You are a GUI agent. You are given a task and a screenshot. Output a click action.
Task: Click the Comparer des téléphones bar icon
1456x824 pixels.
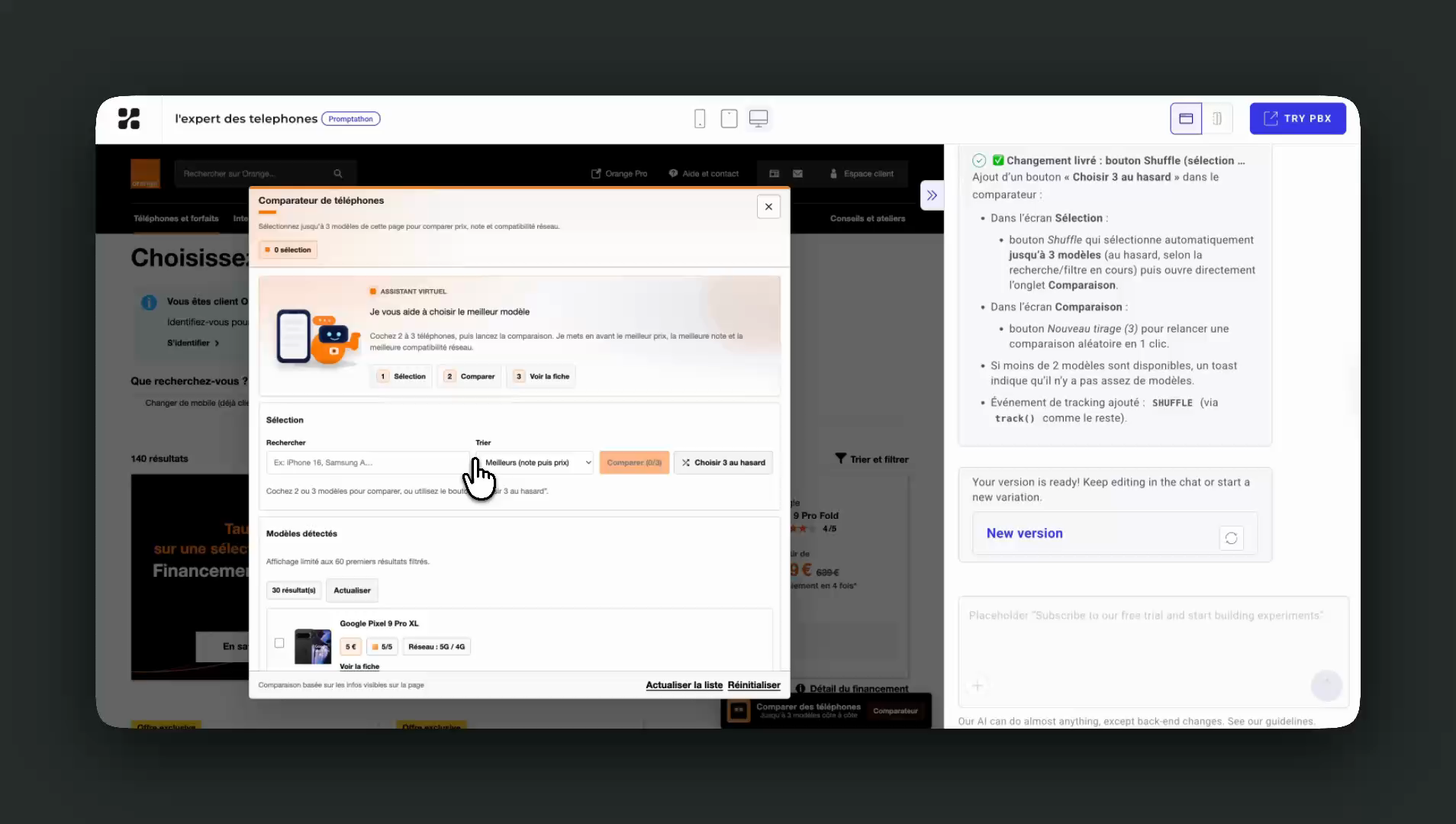pos(739,711)
